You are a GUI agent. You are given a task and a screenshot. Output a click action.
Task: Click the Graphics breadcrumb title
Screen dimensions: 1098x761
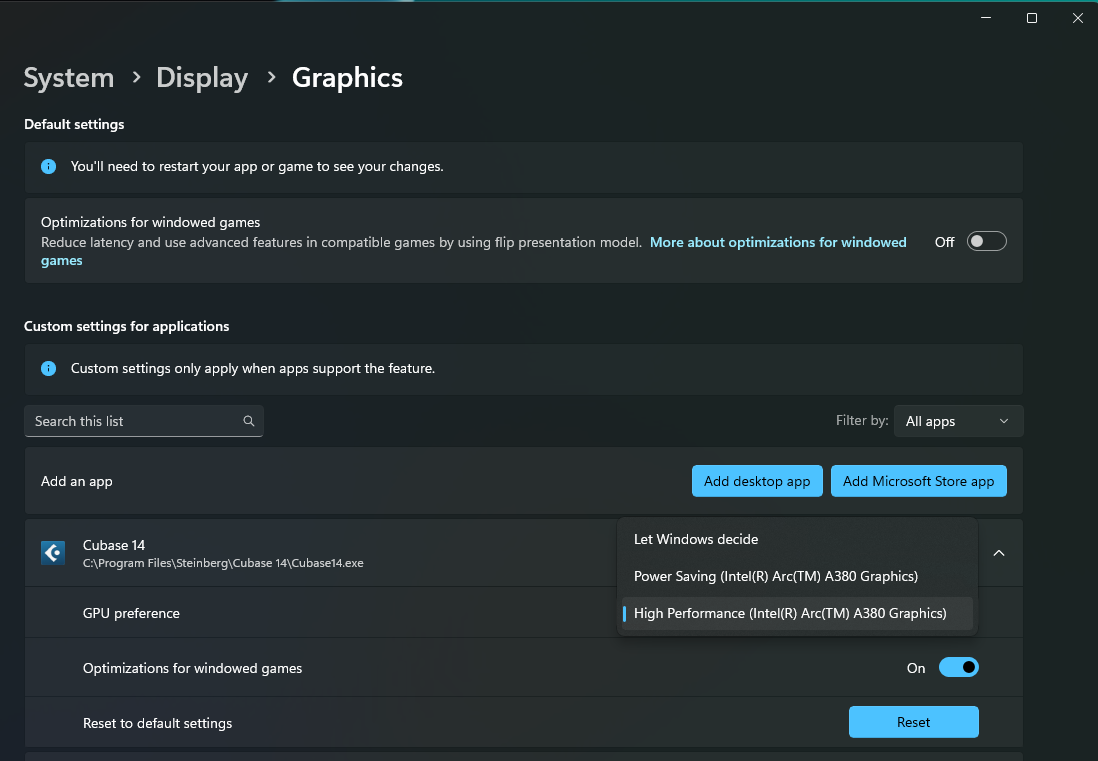click(347, 78)
